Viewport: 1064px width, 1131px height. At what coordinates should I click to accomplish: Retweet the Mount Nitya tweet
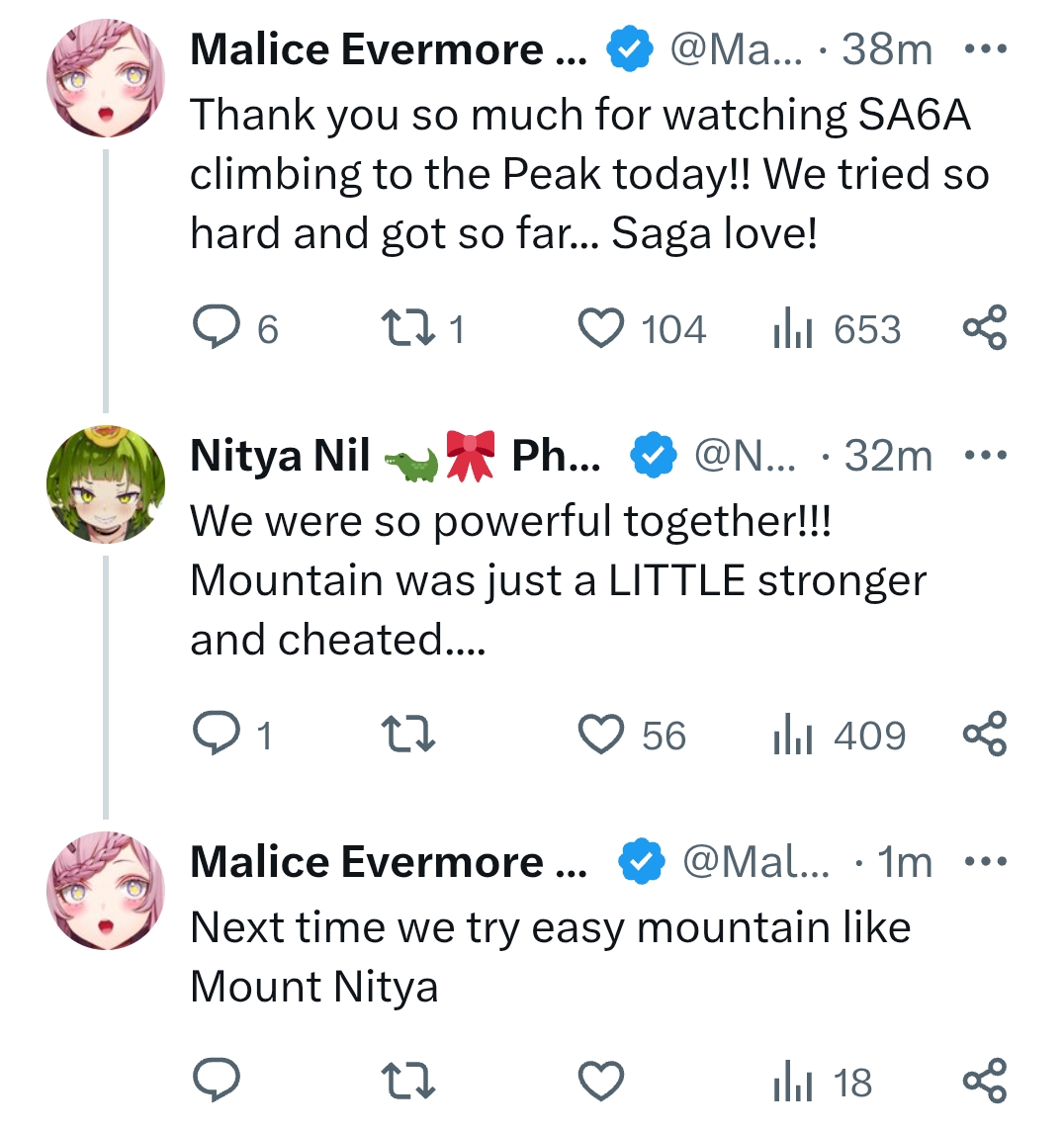pyautogui.click(x=406, y=1081)
